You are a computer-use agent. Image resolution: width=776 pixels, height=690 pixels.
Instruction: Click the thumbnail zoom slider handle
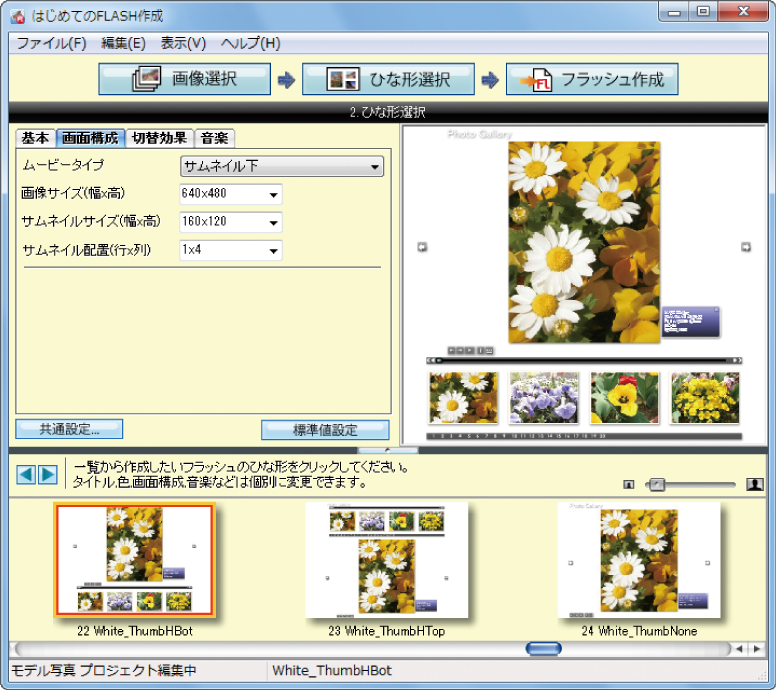click(x=656, y=484)
